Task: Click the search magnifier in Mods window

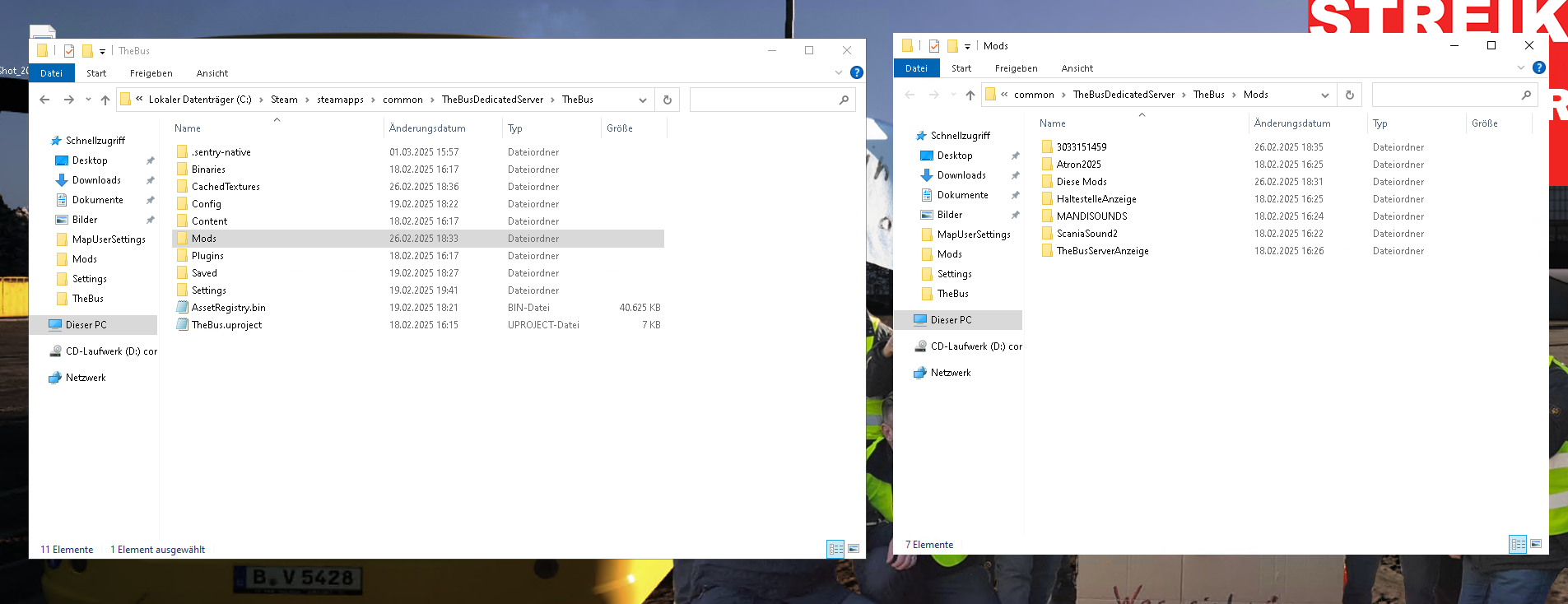Action: [1526, 95]
